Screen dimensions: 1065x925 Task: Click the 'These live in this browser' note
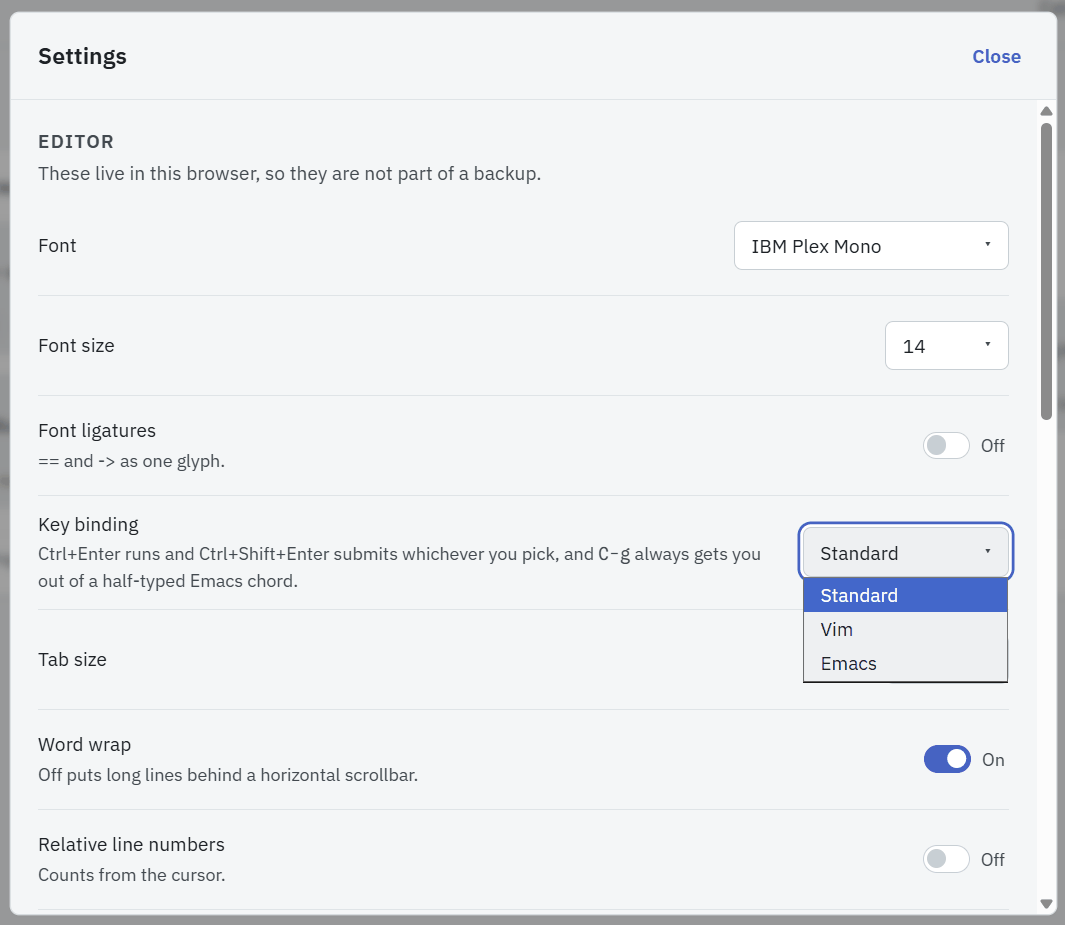click(289, 174)
